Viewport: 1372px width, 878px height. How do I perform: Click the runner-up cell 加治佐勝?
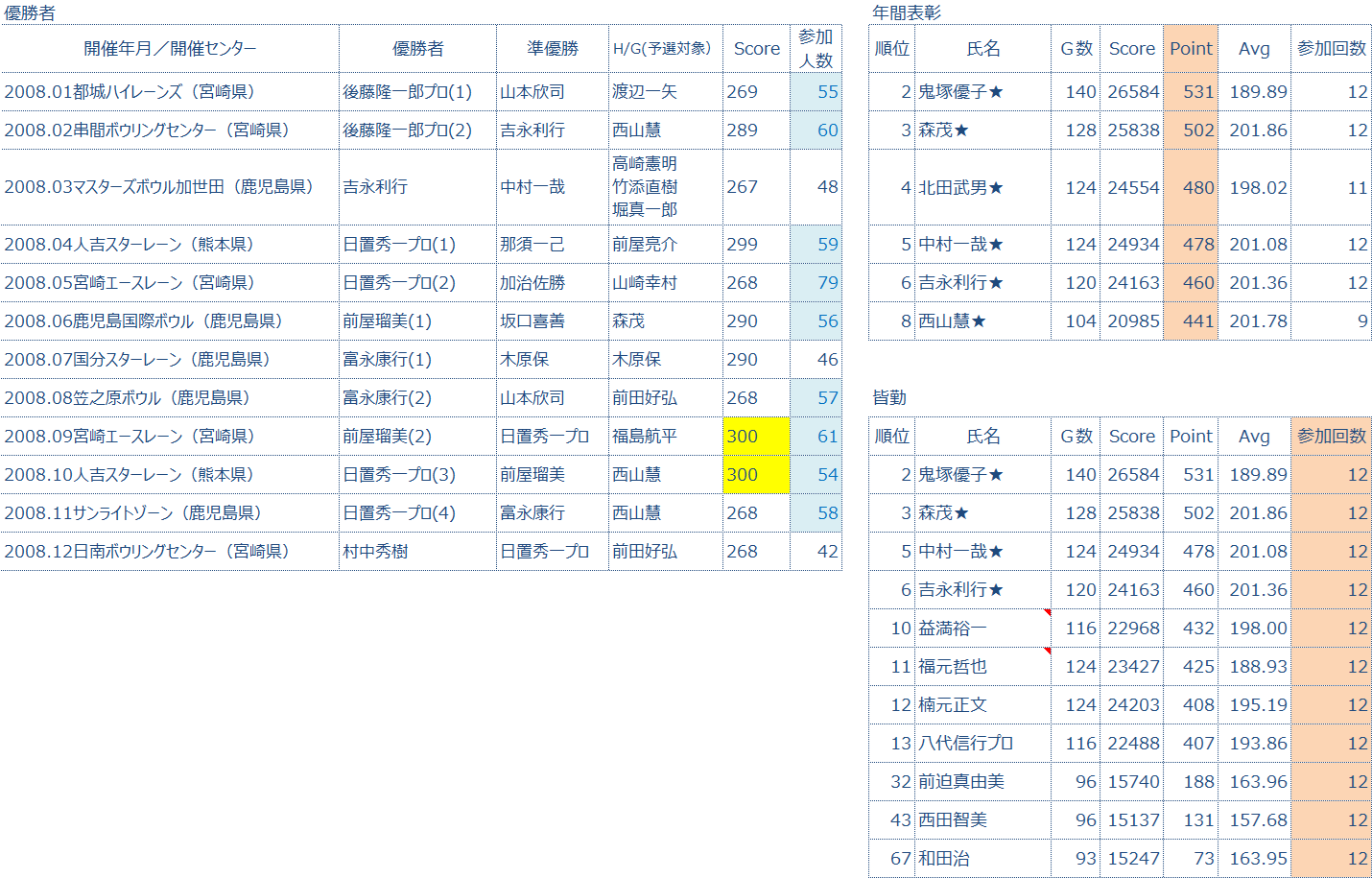[553, 282]
